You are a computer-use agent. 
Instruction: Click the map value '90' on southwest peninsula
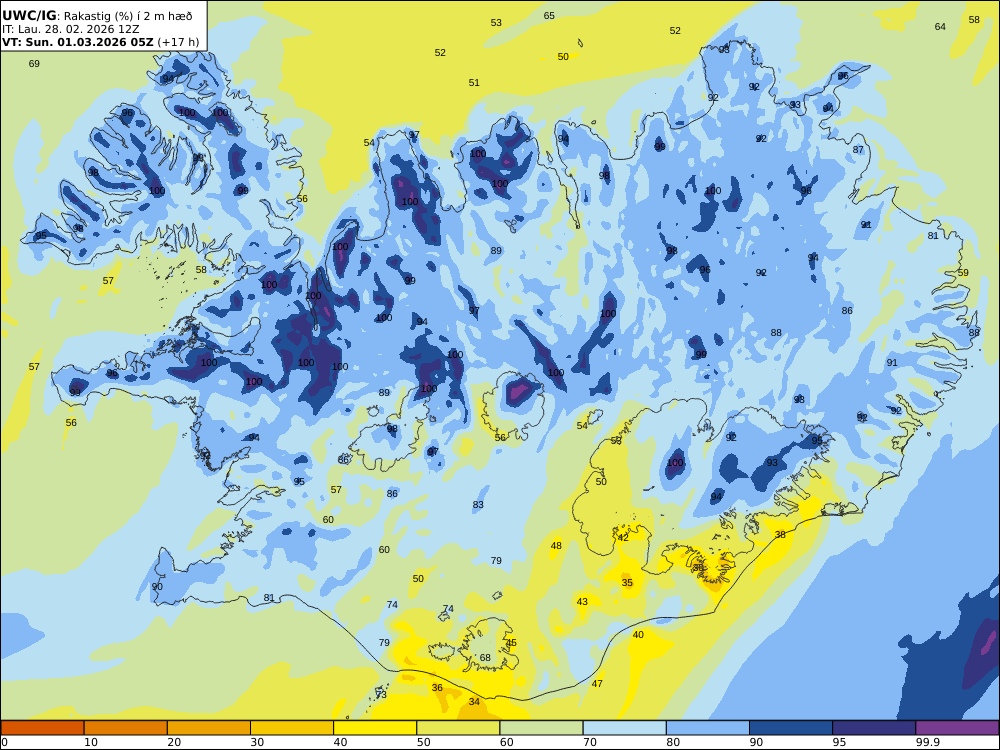[x=157, y=587]
